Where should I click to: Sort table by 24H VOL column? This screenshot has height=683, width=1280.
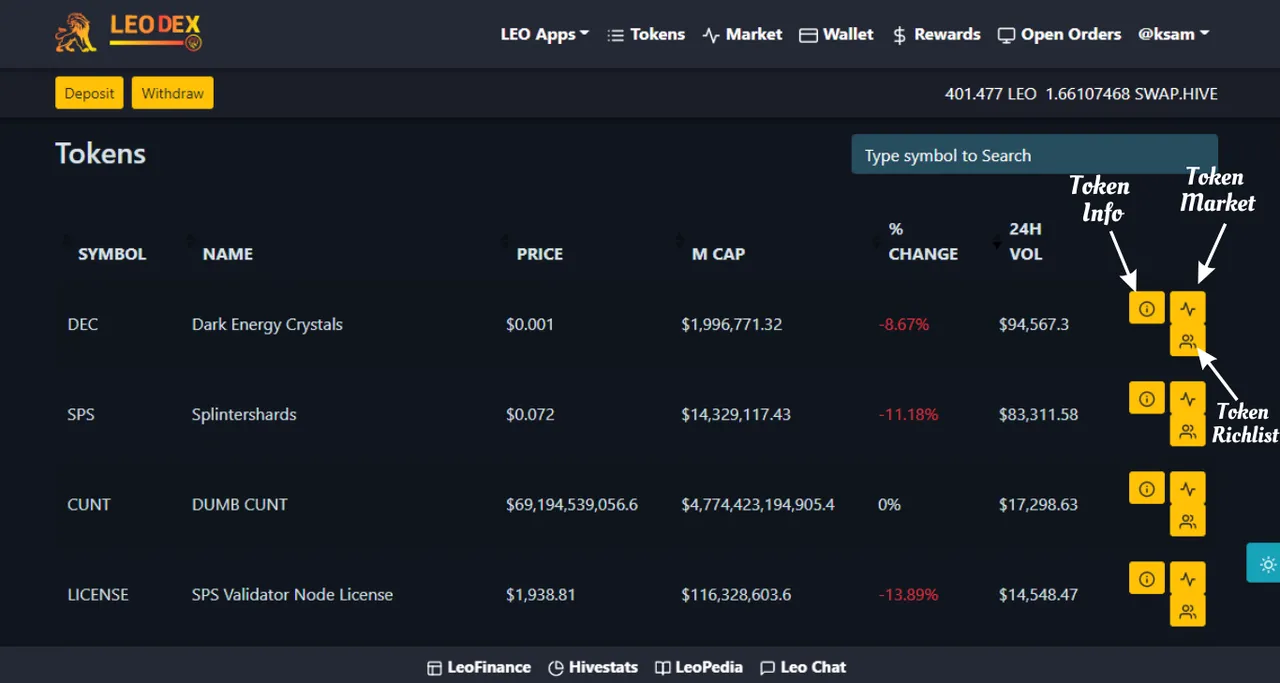[x=1025, y=242]
